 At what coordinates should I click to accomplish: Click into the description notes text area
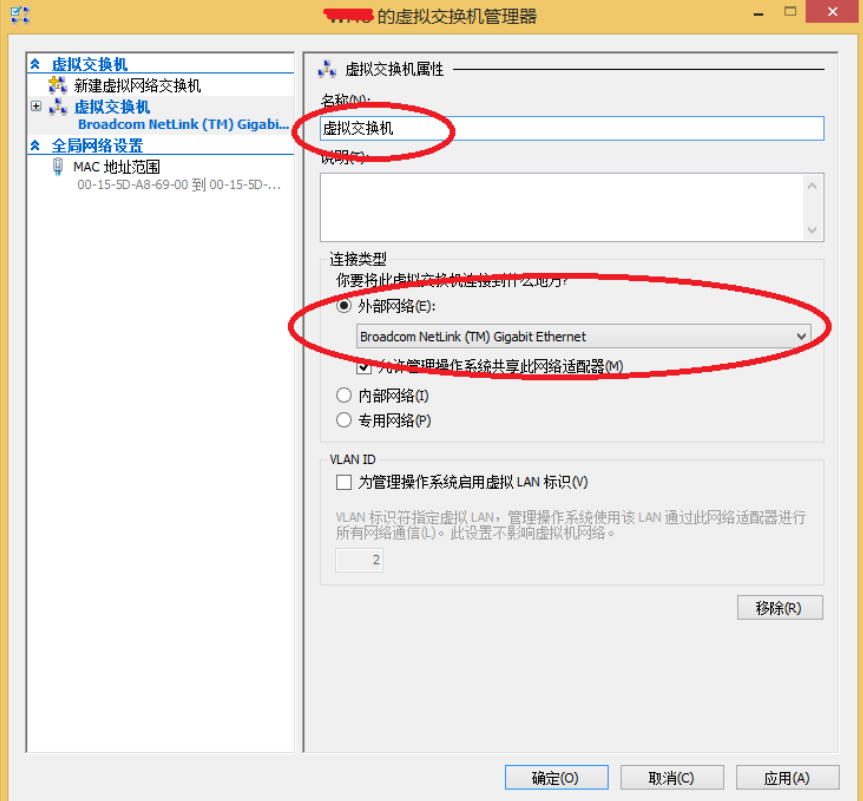pos(561,207)
